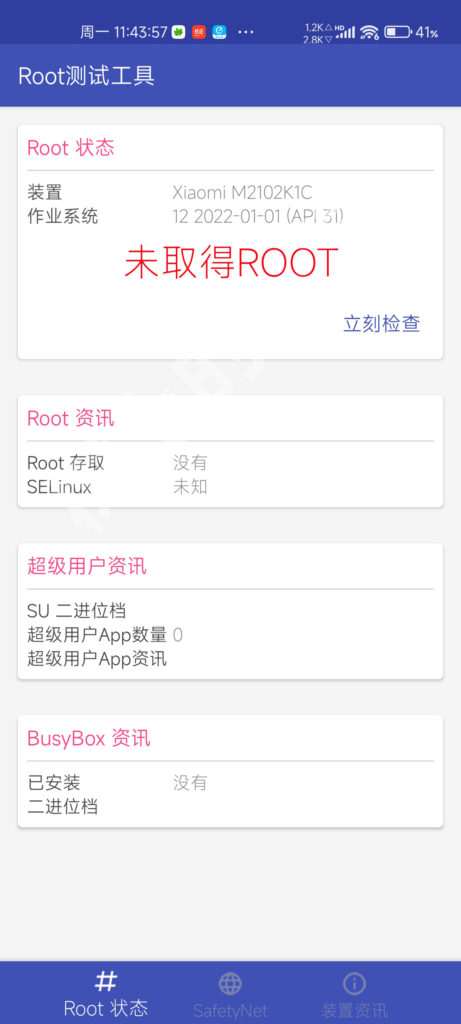
Task: Open the 装置资讯 info icon
Action: point(354,983)
